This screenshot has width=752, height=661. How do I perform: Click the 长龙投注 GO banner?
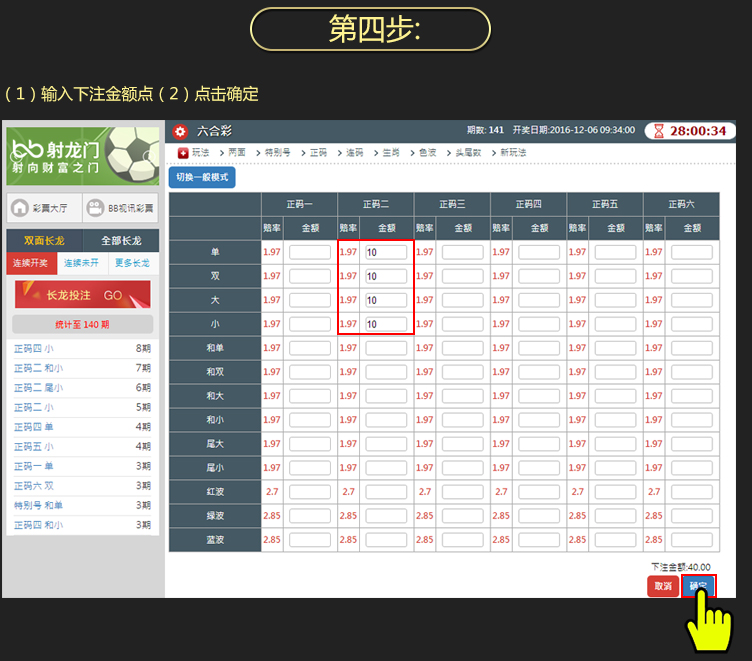83,295
